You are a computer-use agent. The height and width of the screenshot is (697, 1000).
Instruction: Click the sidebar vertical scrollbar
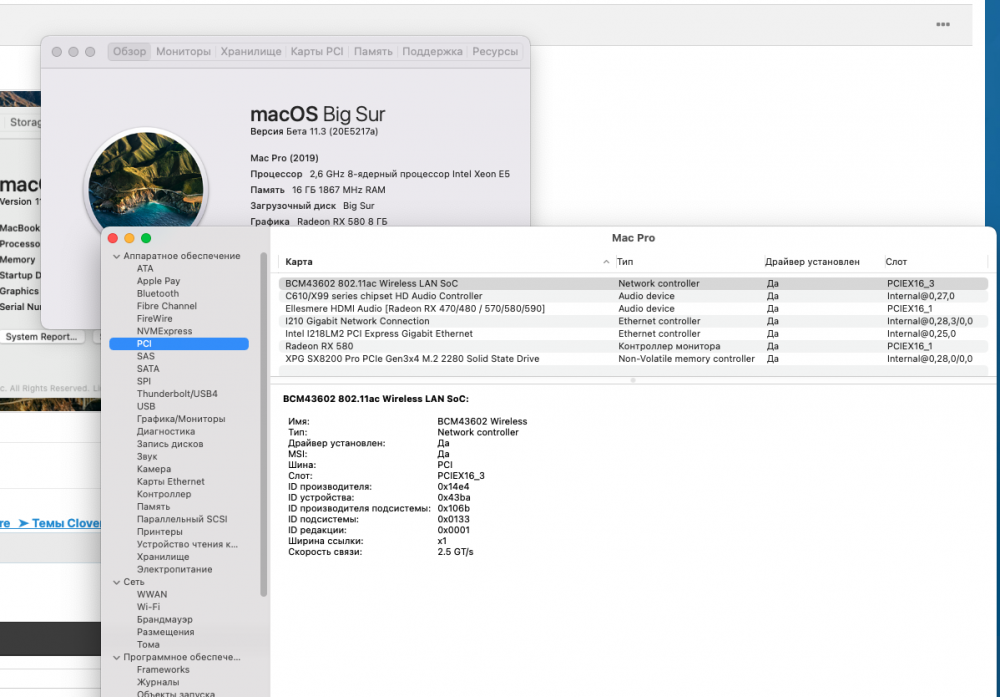pyautogui.click(x=263, y=424)
